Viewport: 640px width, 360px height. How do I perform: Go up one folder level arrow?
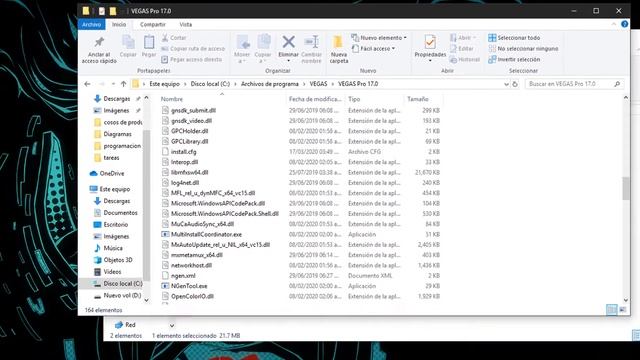124,84
